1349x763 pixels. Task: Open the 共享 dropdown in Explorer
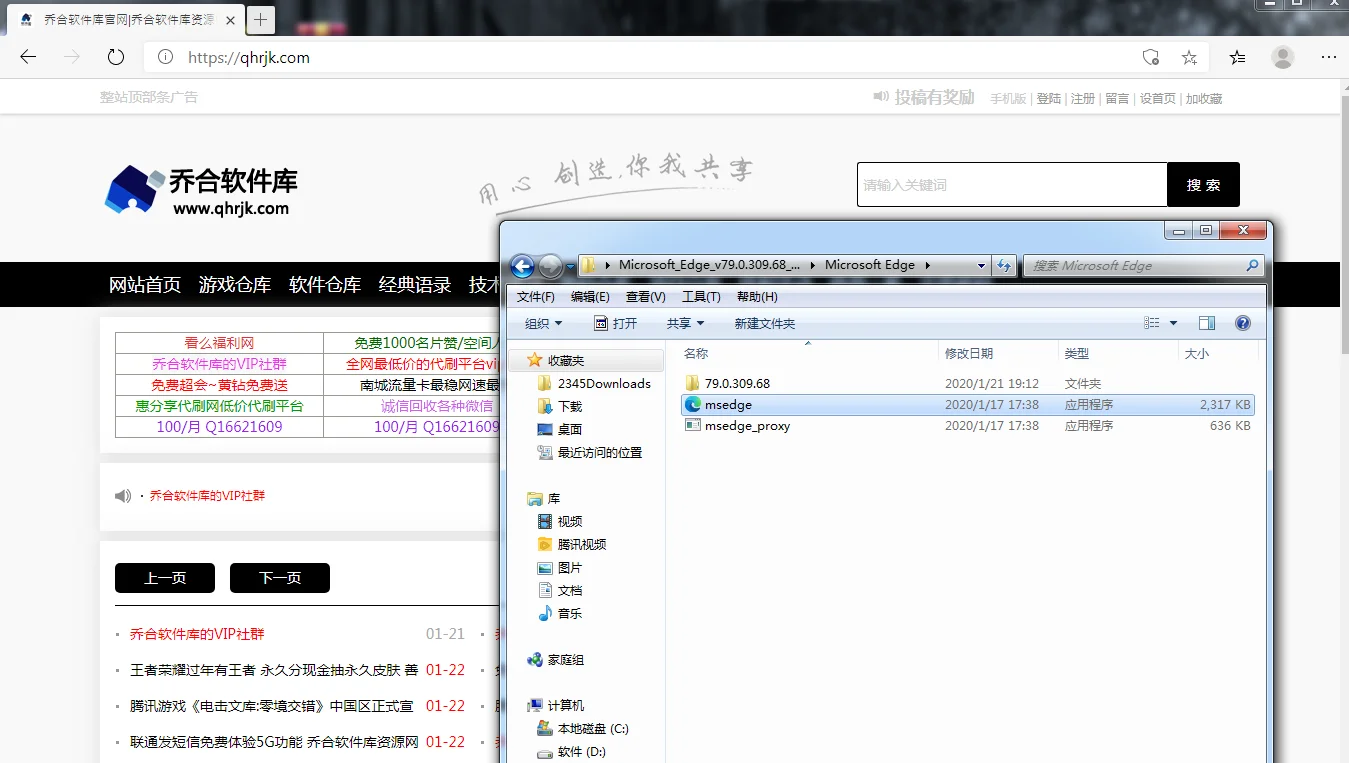pos(686,323)
